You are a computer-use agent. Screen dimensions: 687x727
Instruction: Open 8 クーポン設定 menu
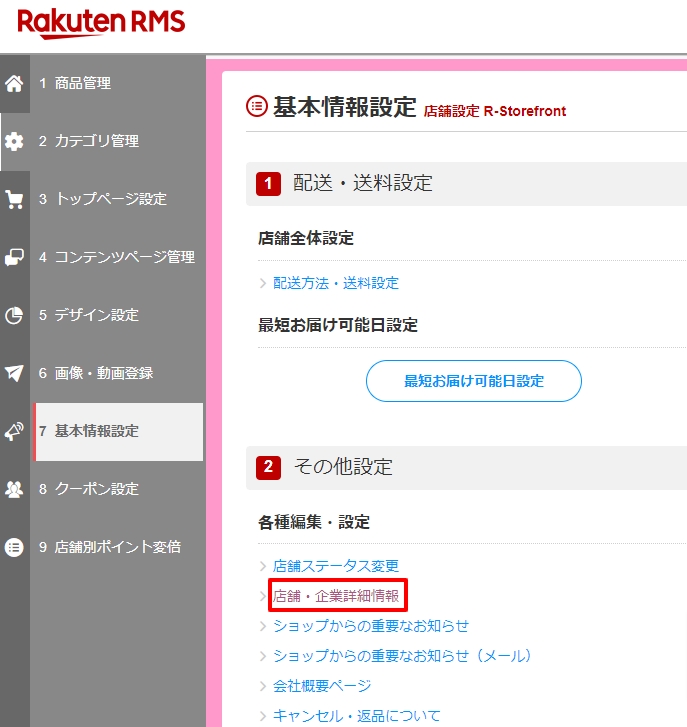point(118,489)
